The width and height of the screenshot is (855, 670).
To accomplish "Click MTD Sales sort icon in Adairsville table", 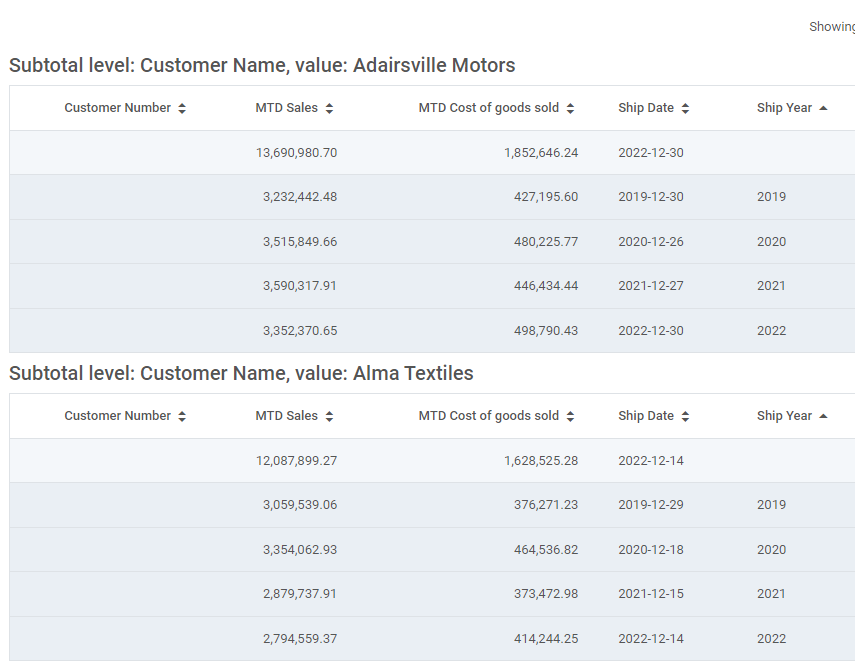I will coord(329,108).
